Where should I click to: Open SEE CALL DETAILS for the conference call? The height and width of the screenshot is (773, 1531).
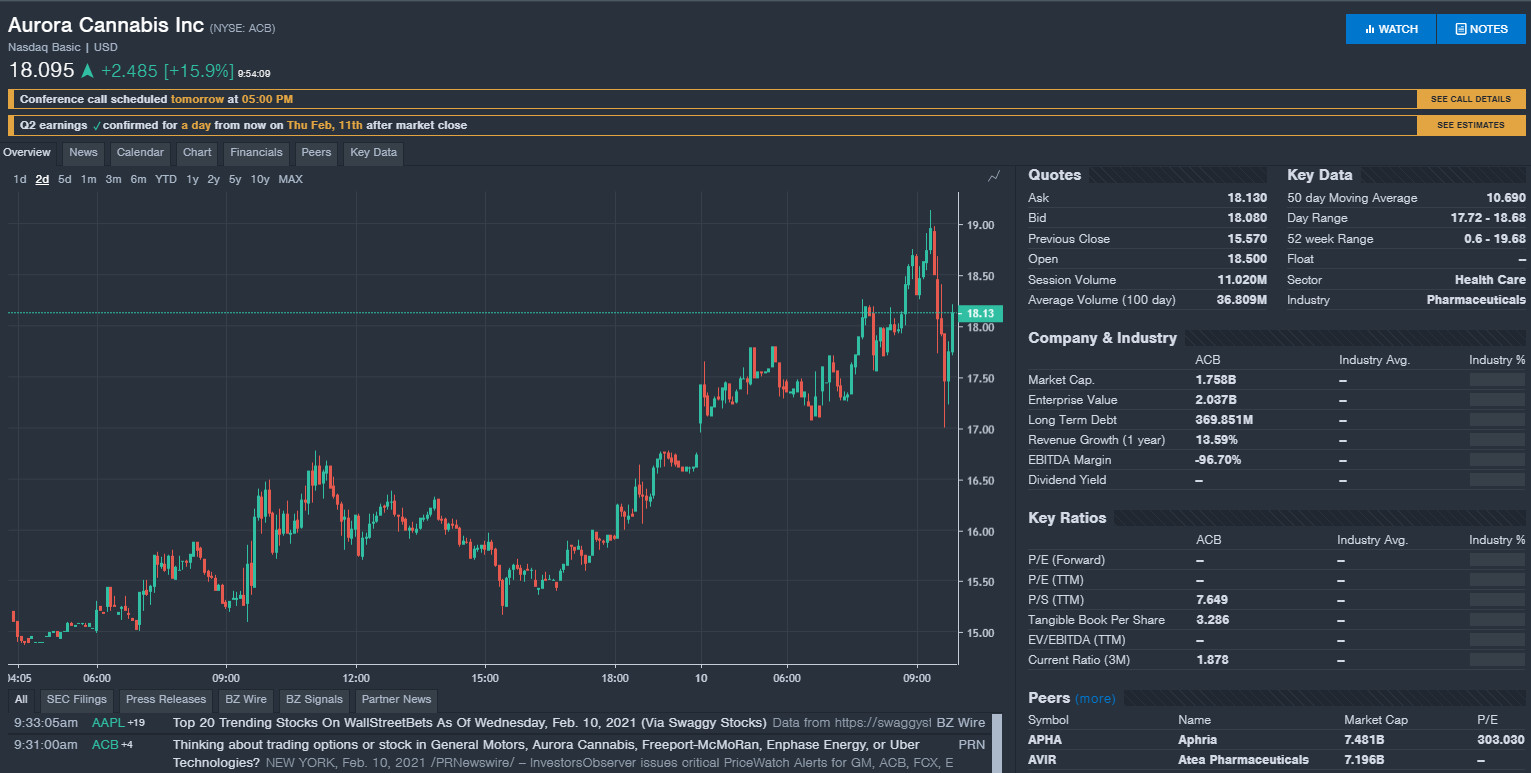click(1470, 99)
